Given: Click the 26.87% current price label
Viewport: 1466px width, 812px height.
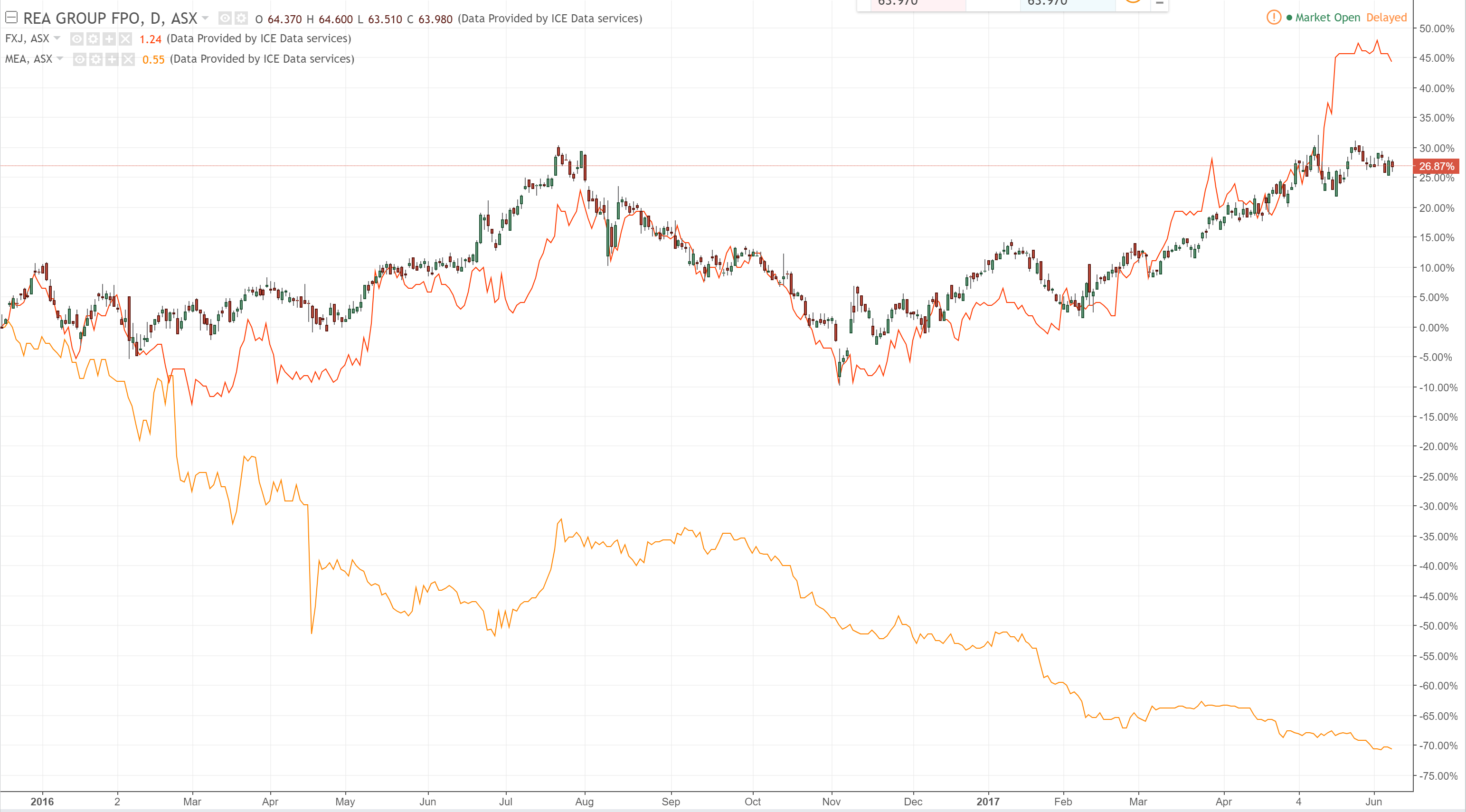Looking at the screenshot, I should tap(1437, 166).
